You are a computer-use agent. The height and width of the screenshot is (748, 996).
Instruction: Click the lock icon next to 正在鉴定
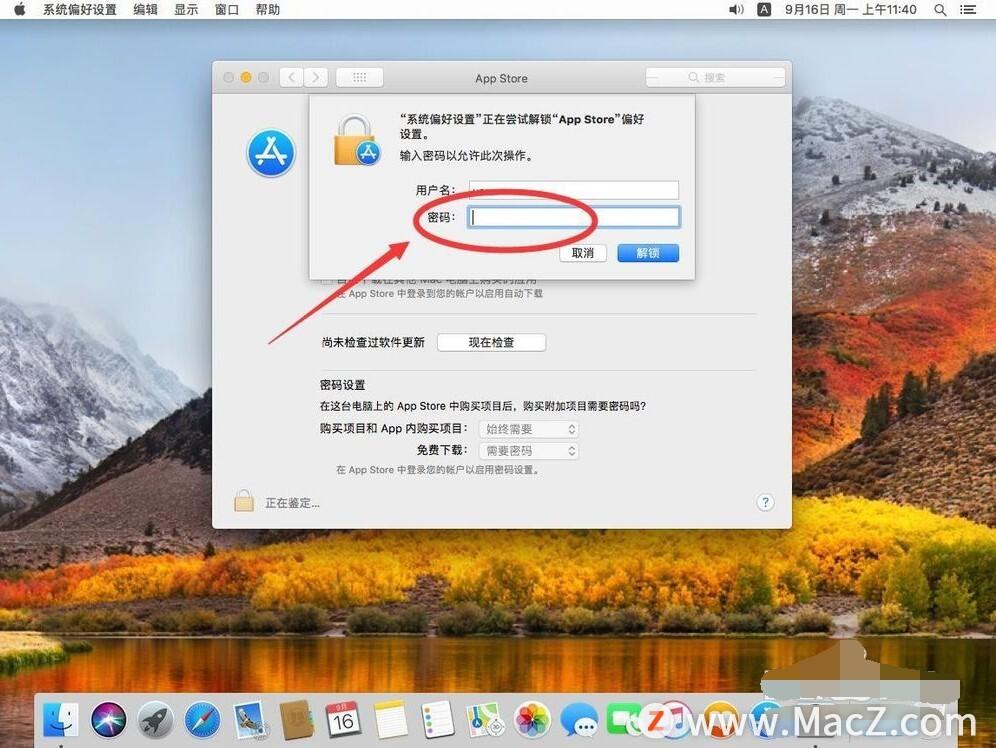(x=244, y=501)
